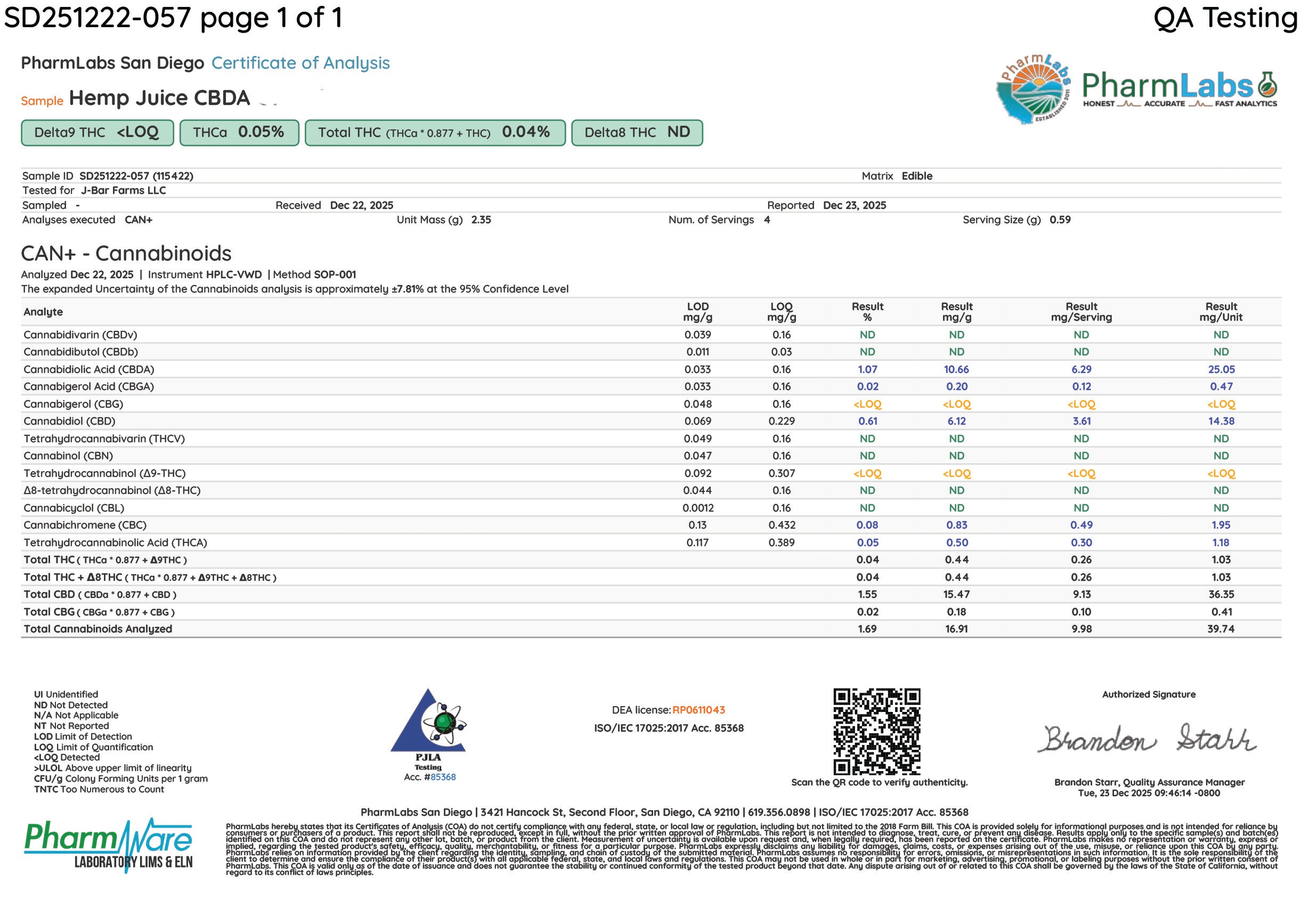
Task: Click Total Cannabinoids percent value "1.69"
Action: (x=868, y=629)
